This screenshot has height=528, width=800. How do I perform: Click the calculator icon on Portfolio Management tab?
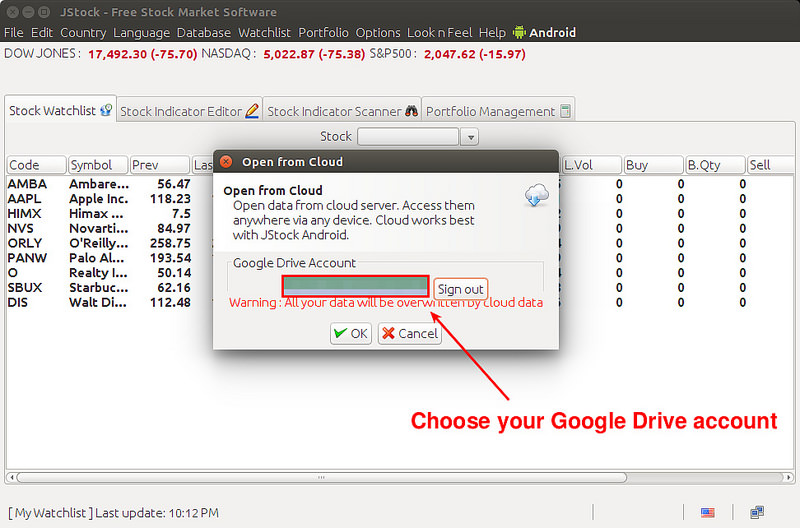pos(565,111)
